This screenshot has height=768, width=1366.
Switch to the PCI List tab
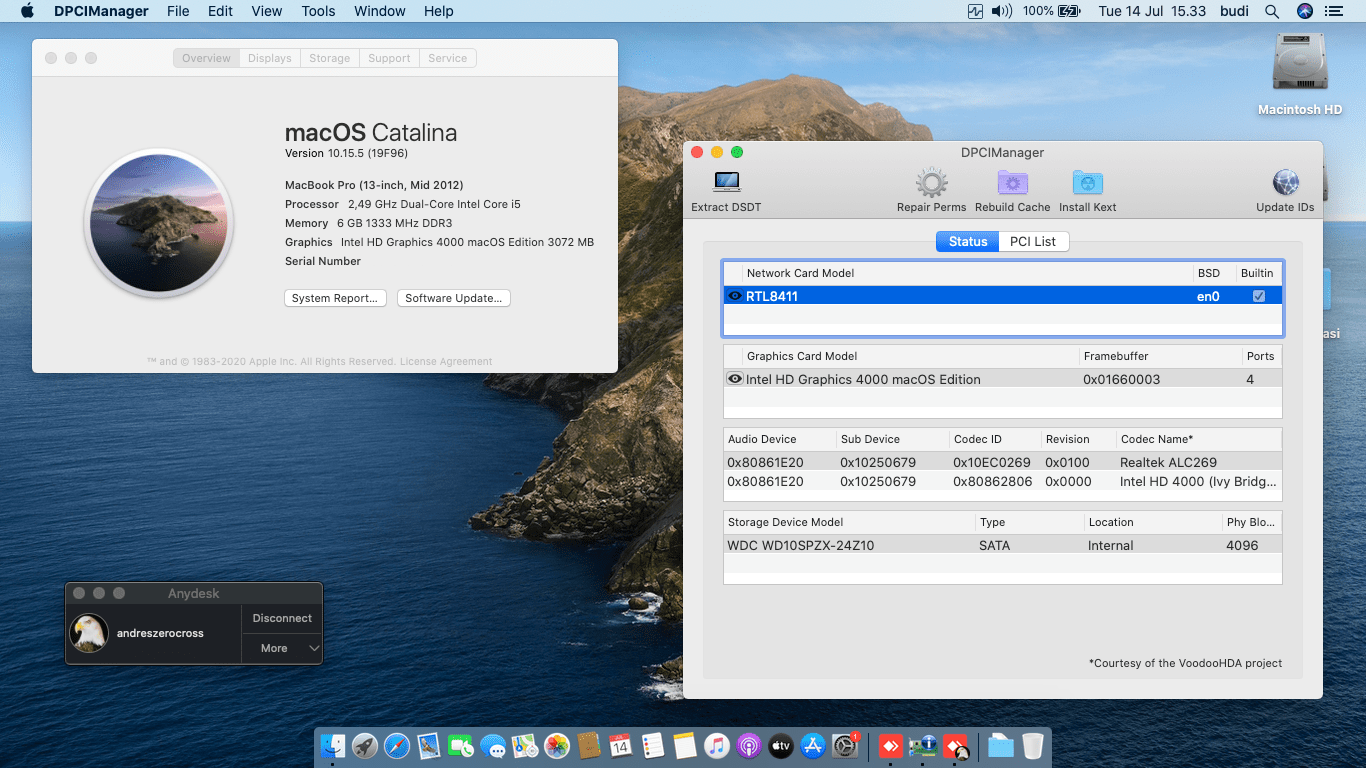[1033, 241]
